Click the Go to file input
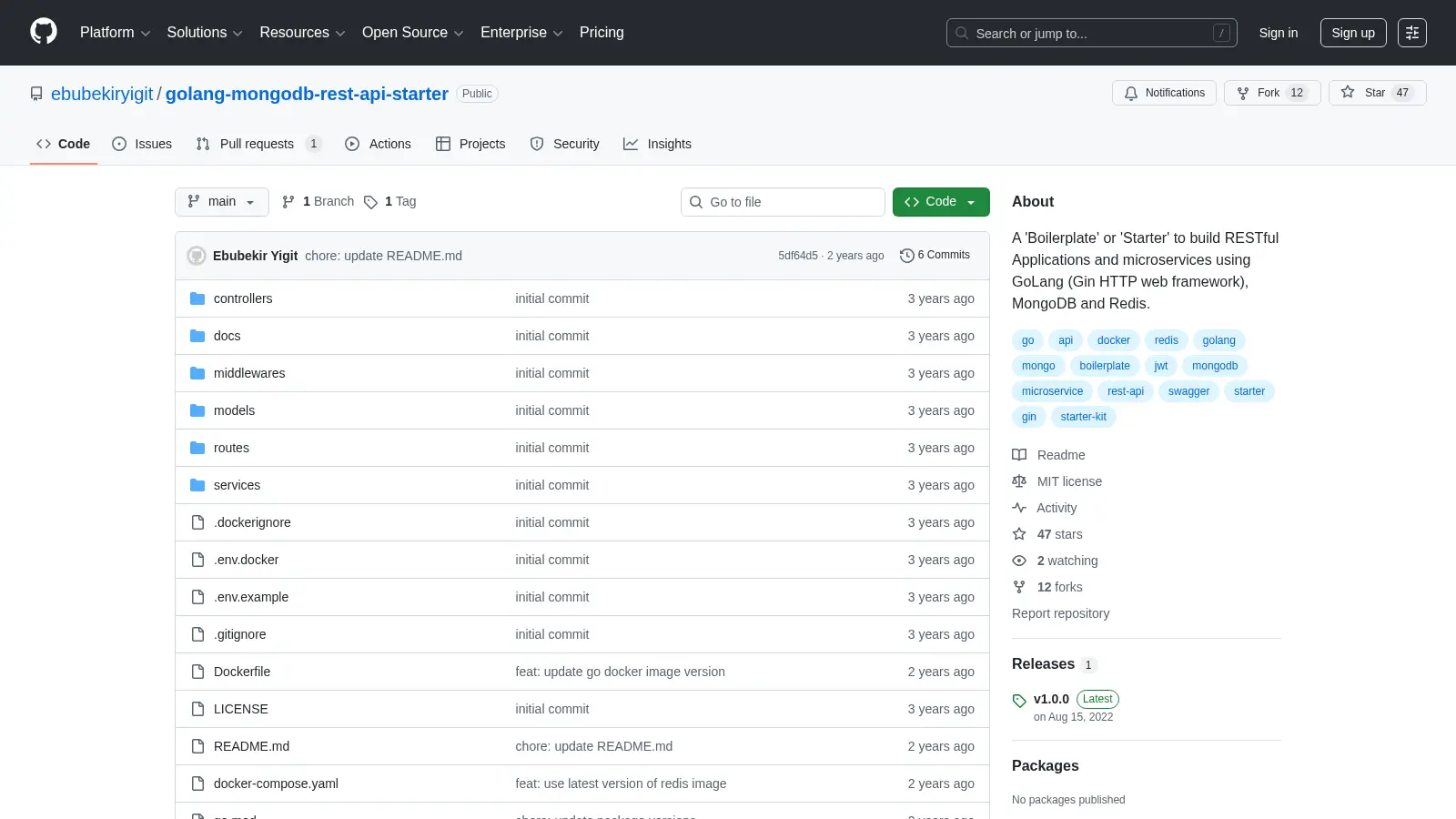The image size is (1456, 819). click(x=783, y=202)
